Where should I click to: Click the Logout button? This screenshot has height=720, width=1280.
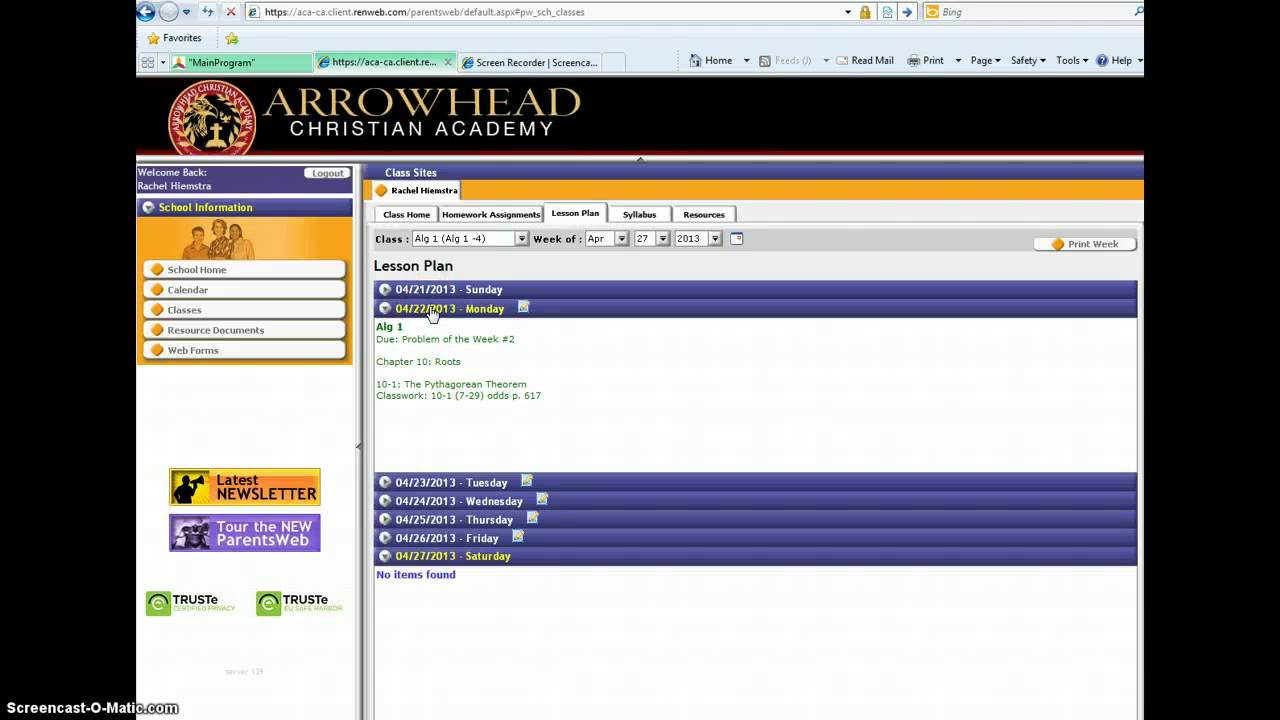[327, 173]
